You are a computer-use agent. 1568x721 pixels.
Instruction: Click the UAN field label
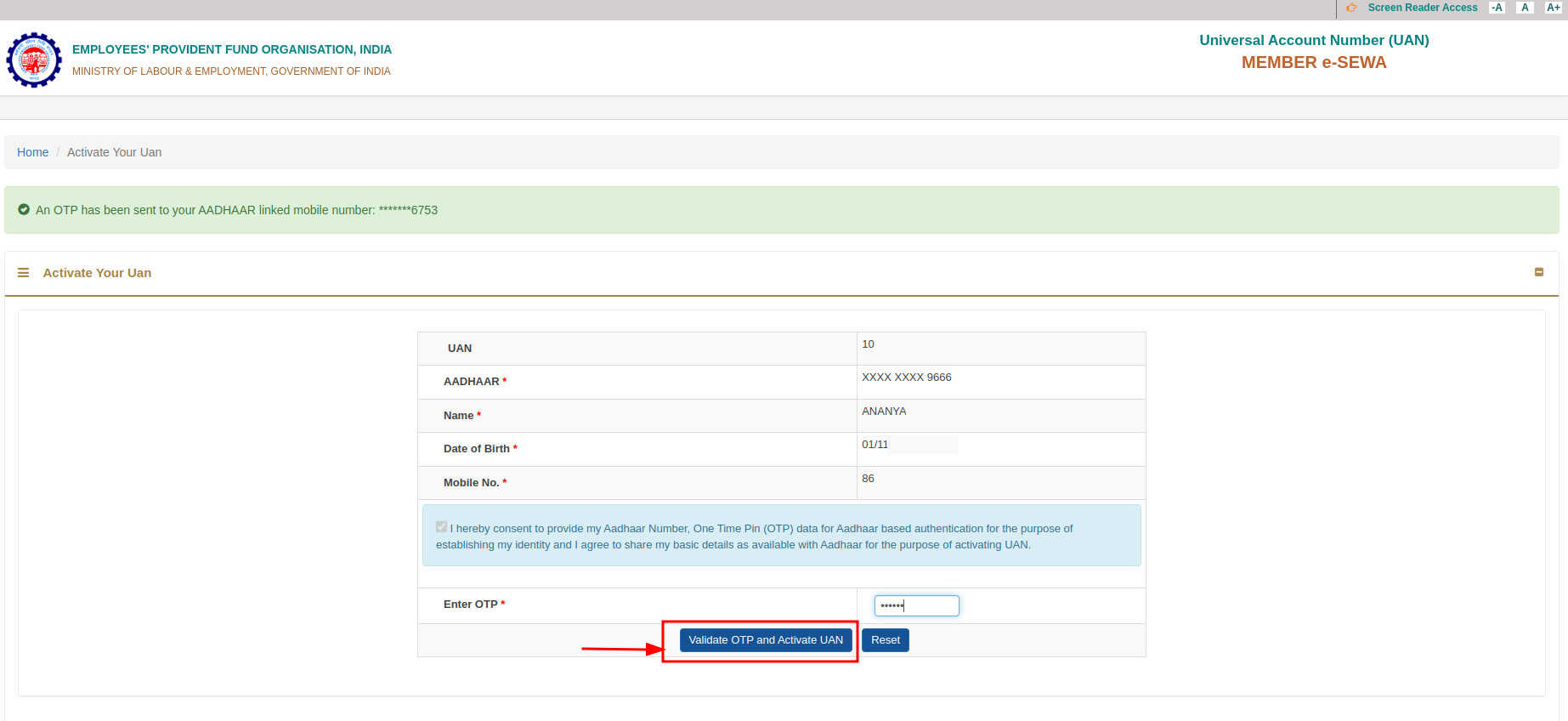pos(460,349)
